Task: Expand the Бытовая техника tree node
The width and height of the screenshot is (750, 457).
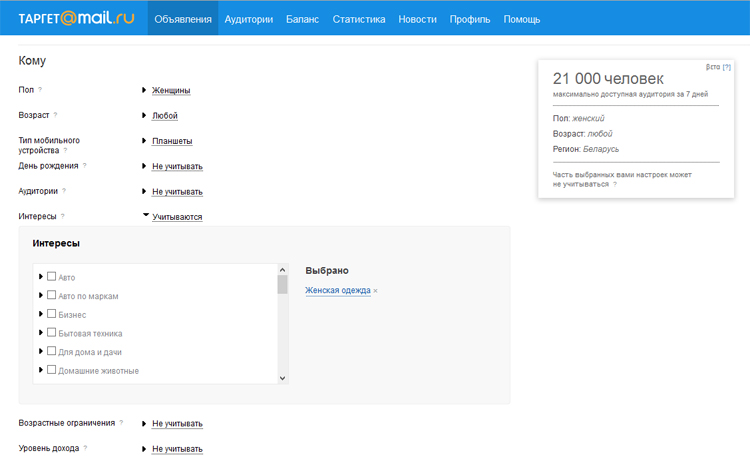Action: (x=41, y=333)
